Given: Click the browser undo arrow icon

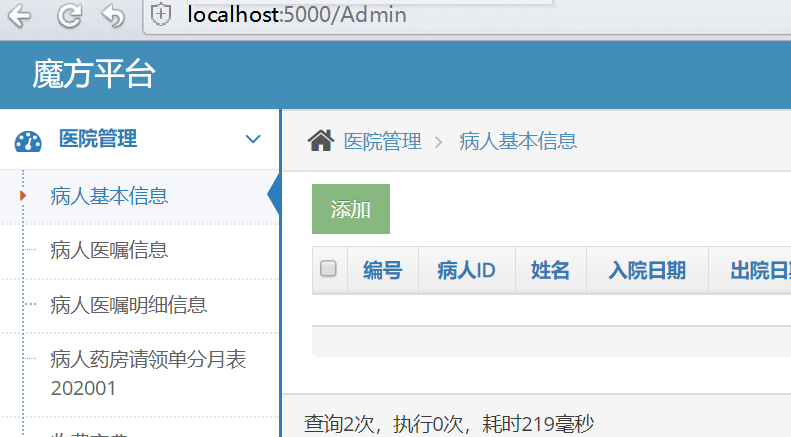Looking at the screenshot, I should tap(114, 16).
